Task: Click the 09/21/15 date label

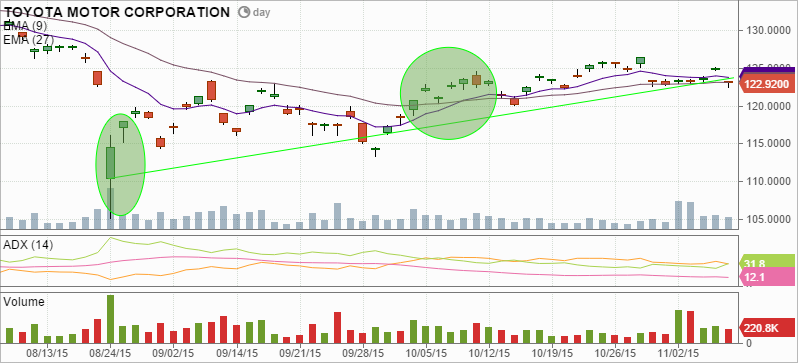Action: pos(300,352)
